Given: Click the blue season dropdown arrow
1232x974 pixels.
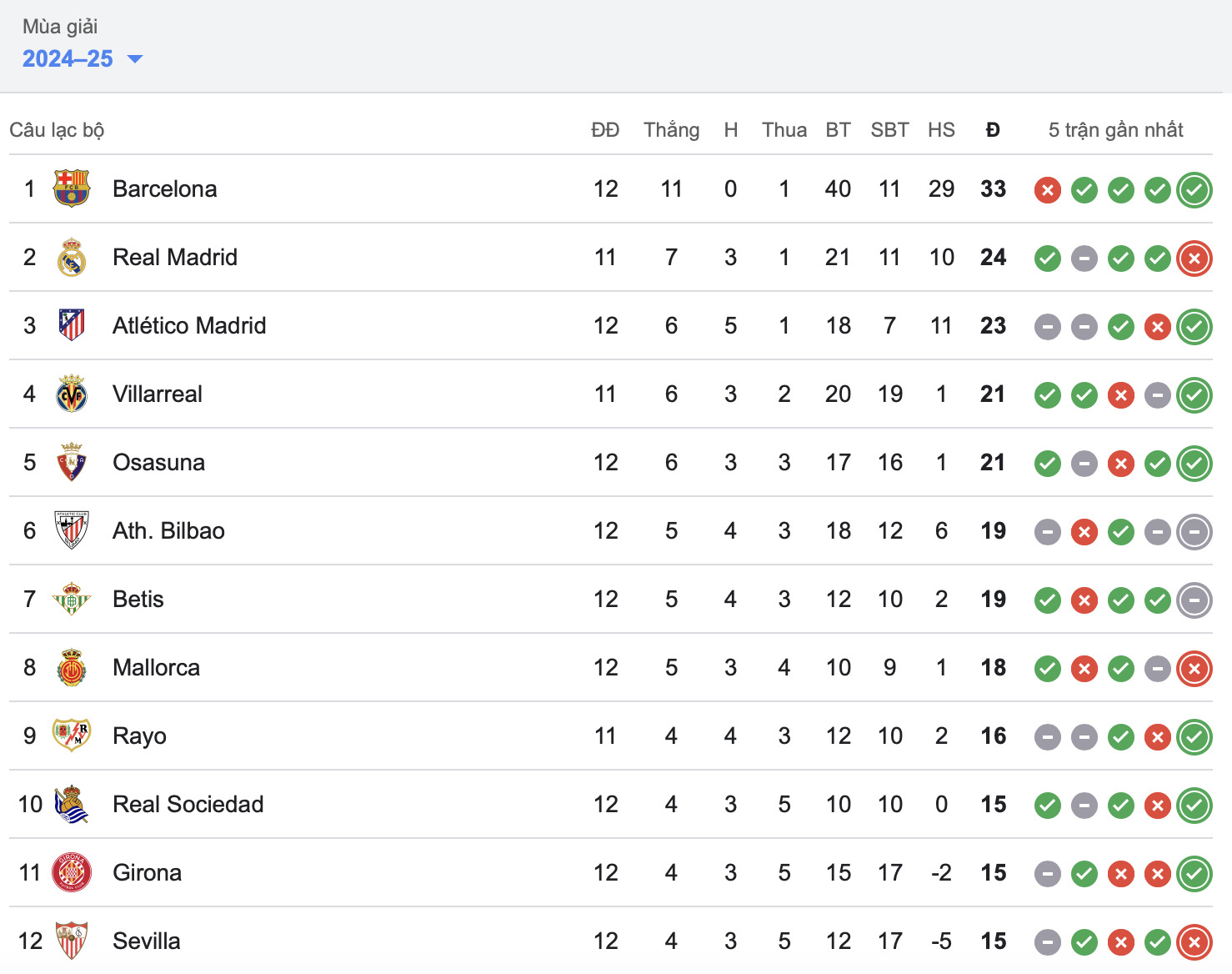Looking at the screenshot, I should pyautogui.click(x=134, y=58).
